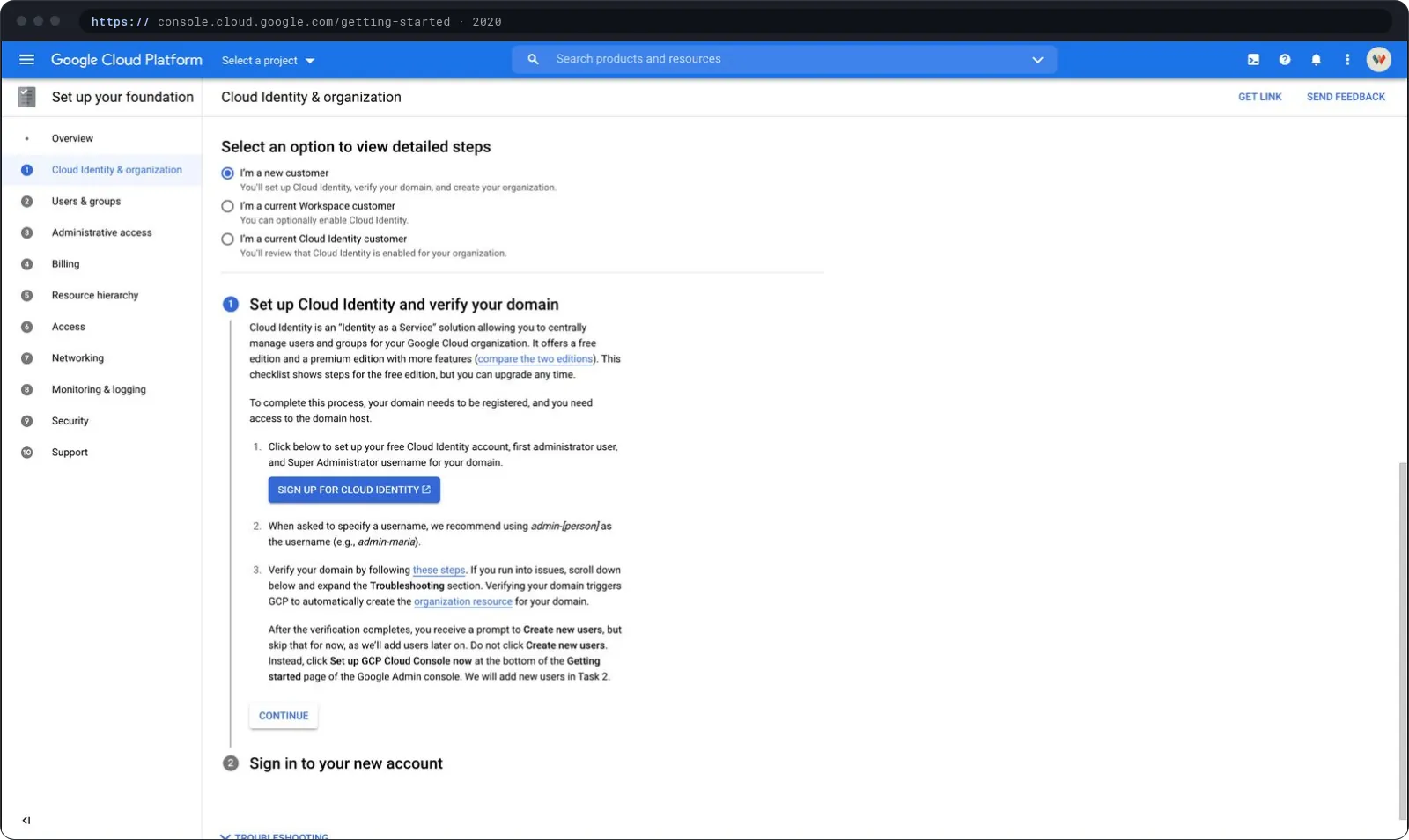The image size is (1409, 840).
Task: Open Support step in sidebar
Action: [x=70, y=453]
